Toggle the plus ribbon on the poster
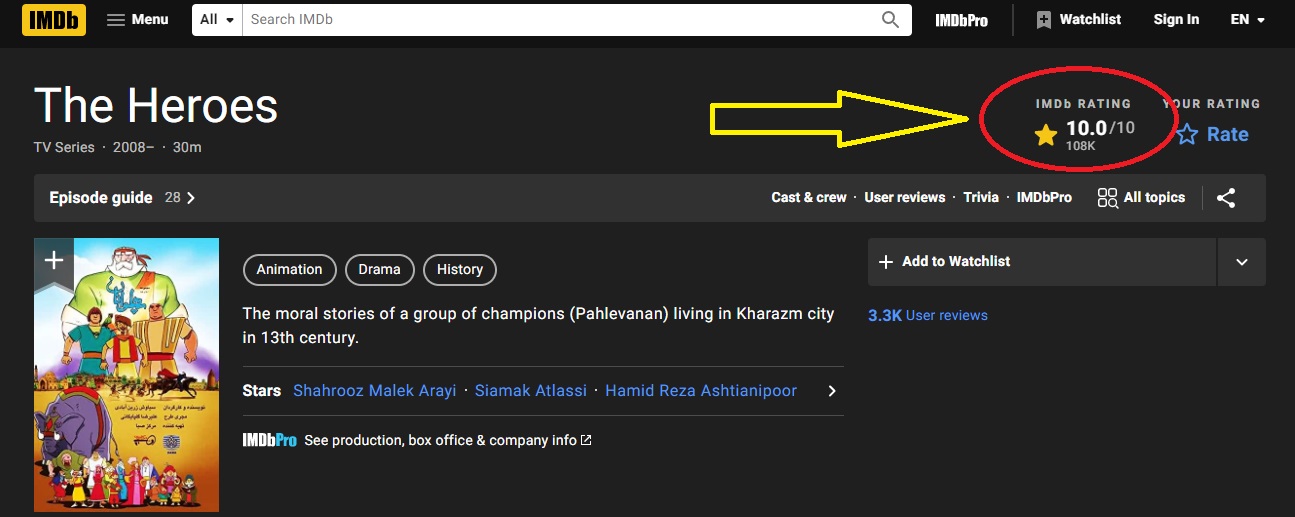 pos(54,262)
